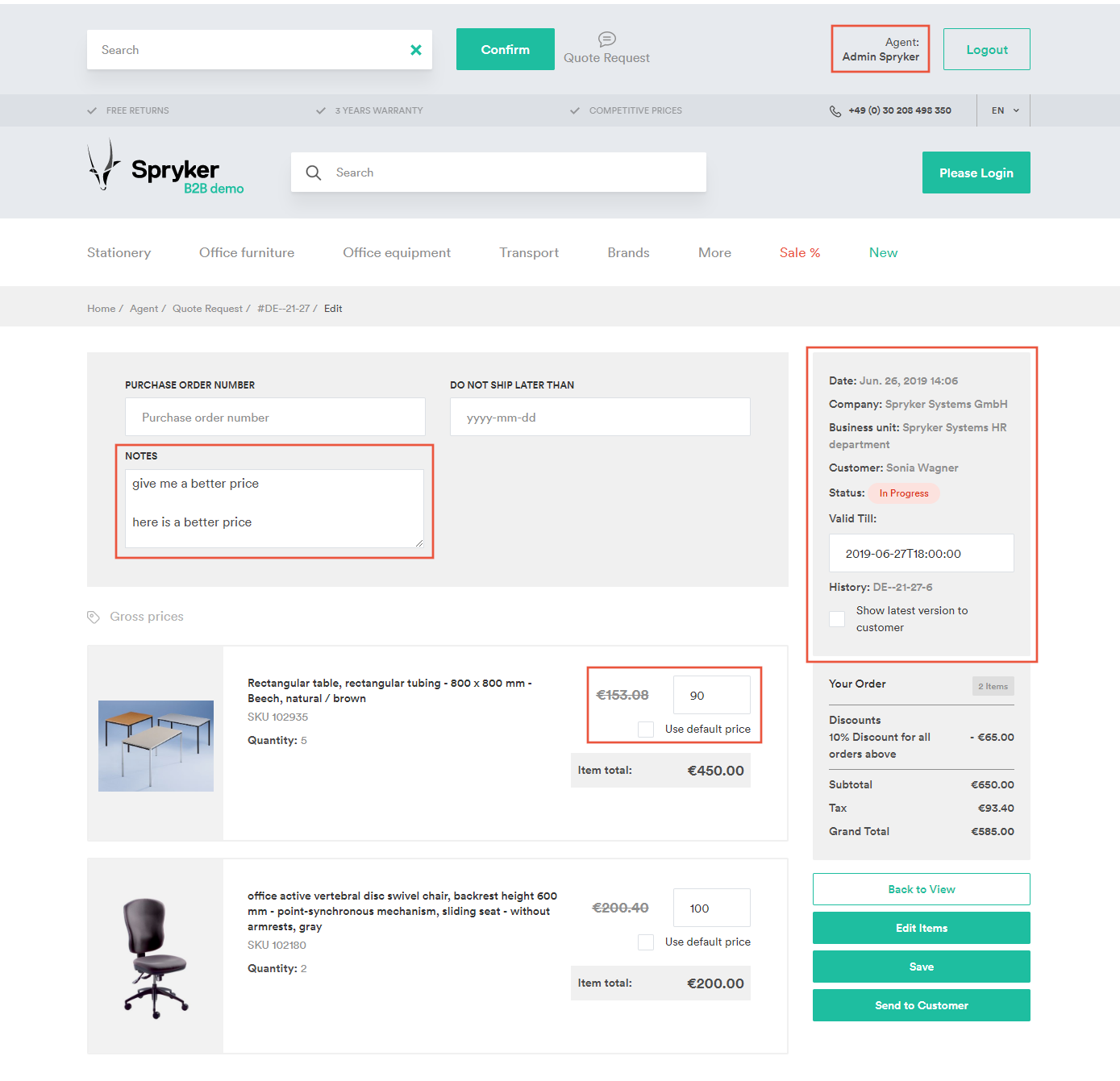Click the discount amount - €65.00

(992, 737)
